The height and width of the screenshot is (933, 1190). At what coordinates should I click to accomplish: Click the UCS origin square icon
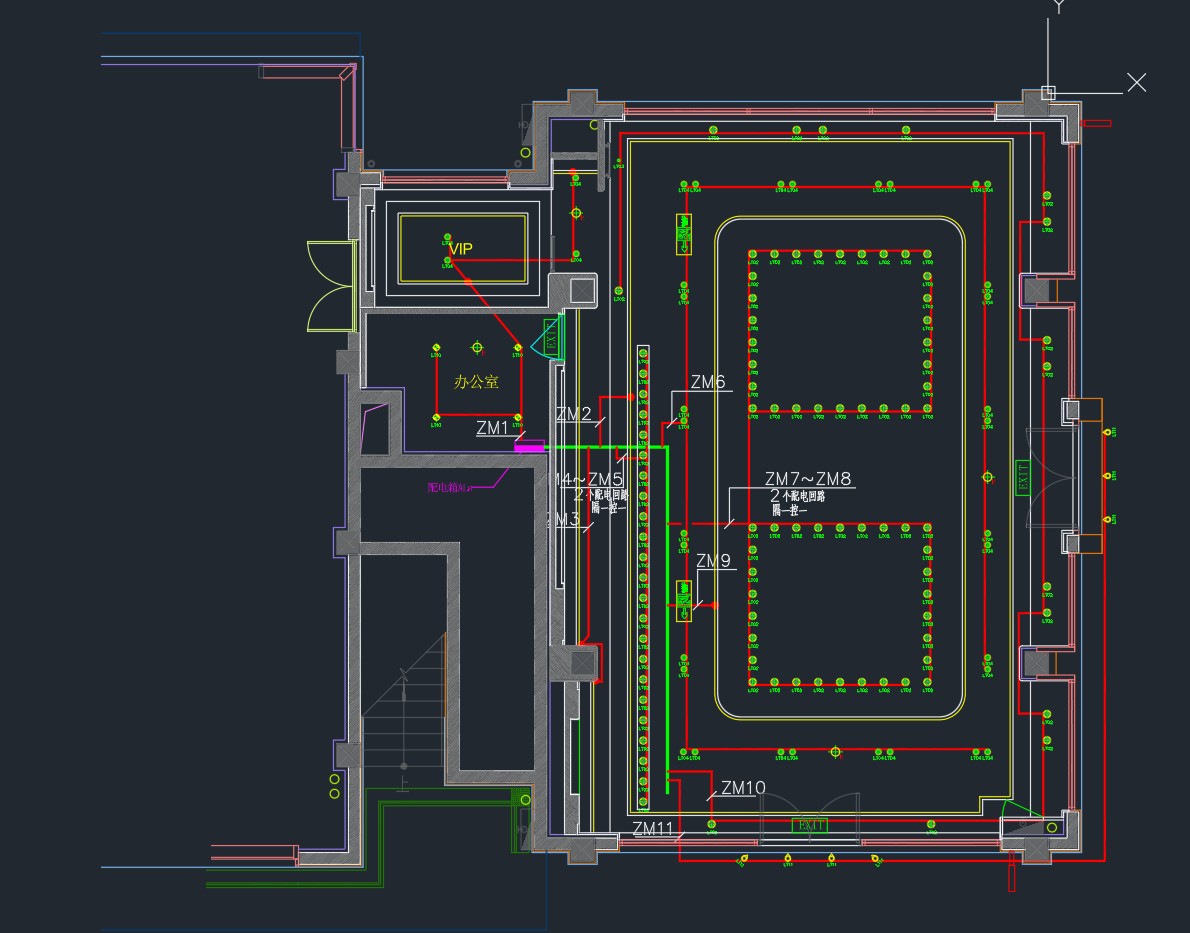[1048, 93]
